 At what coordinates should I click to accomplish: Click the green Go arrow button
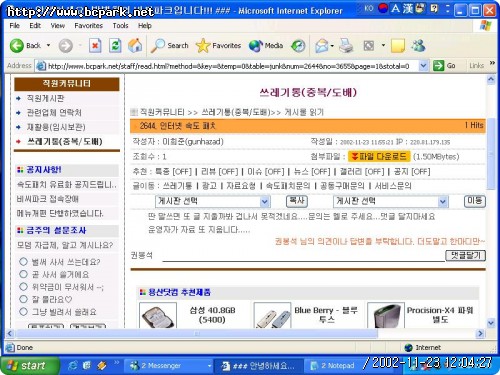point(438,66)
